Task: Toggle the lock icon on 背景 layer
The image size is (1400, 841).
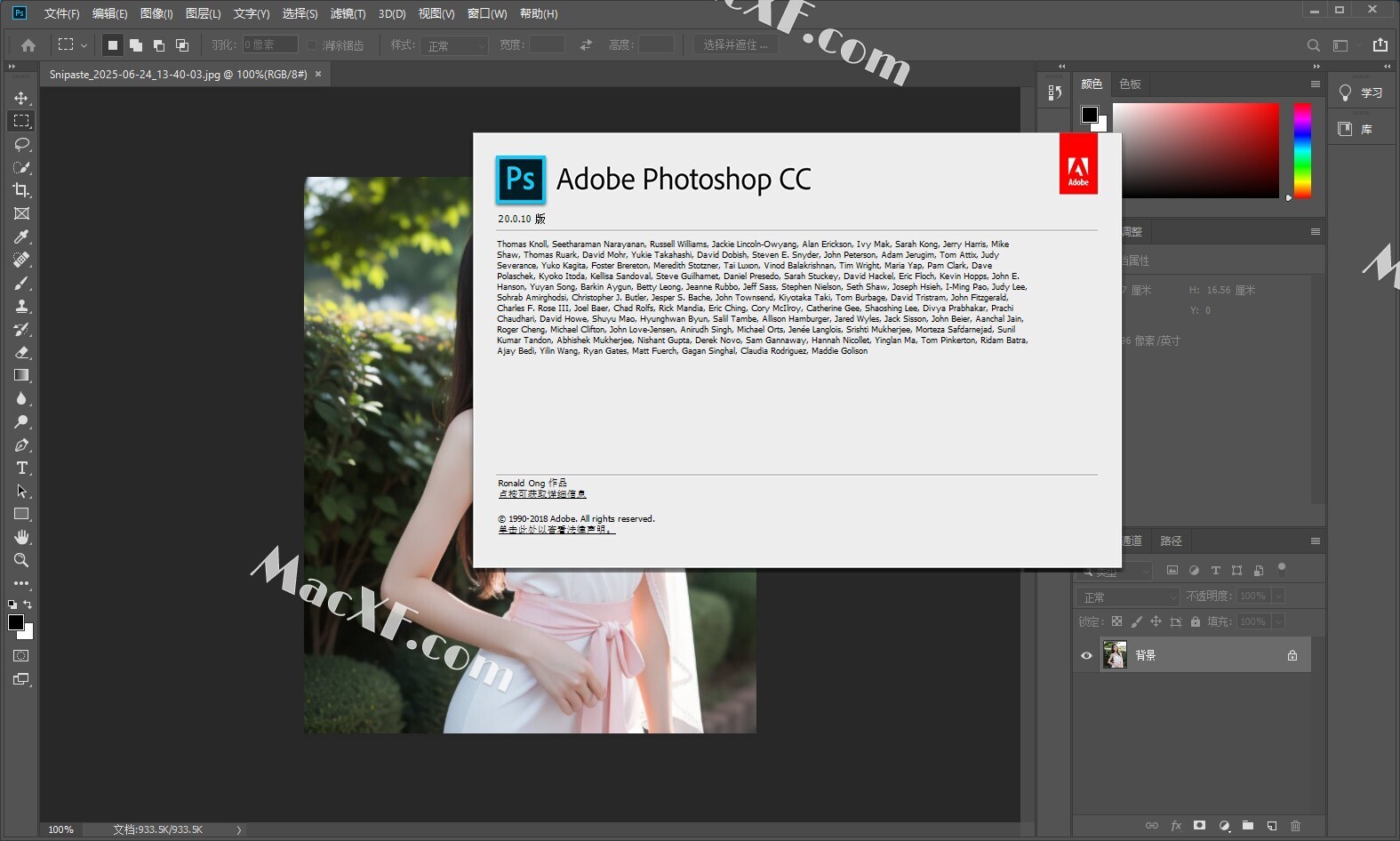Action: pyautogui.click(x=1292, y=656)
